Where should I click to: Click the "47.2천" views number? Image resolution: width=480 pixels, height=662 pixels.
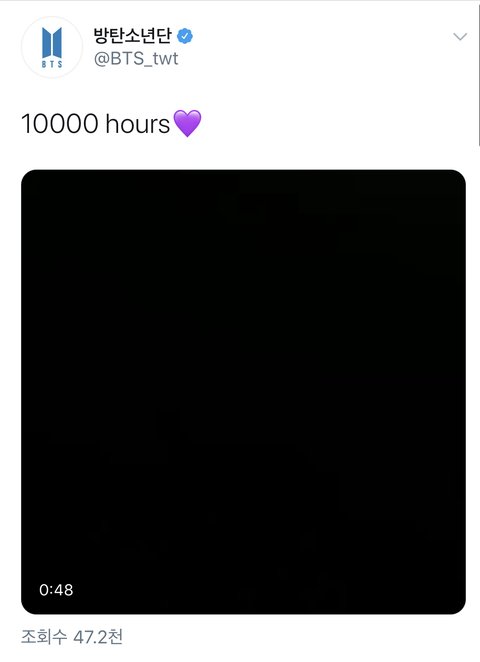(98, 637)
